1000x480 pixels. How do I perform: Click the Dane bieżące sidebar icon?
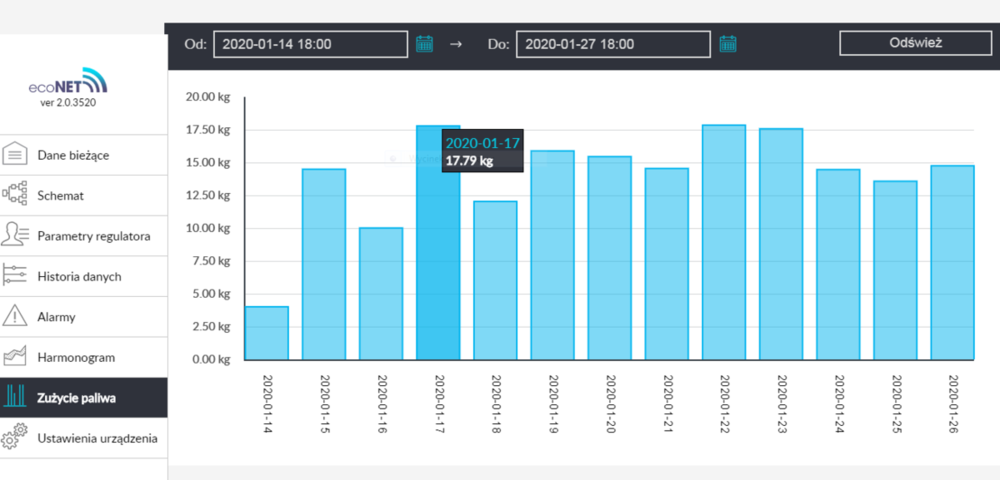coord(15,155)
